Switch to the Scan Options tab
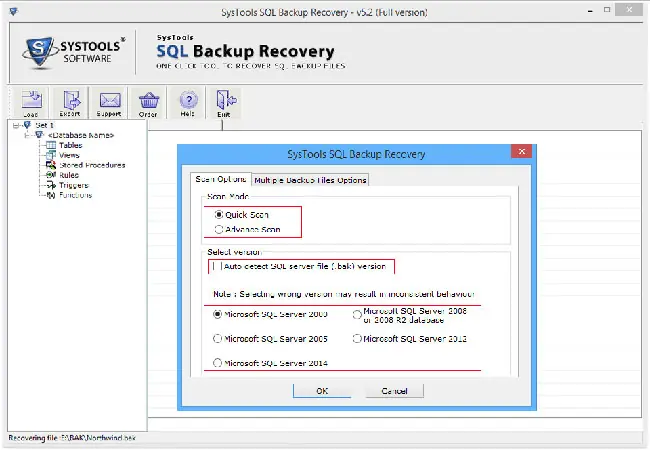The width and height of the screenshot is (650, 450). click(221, 179)
